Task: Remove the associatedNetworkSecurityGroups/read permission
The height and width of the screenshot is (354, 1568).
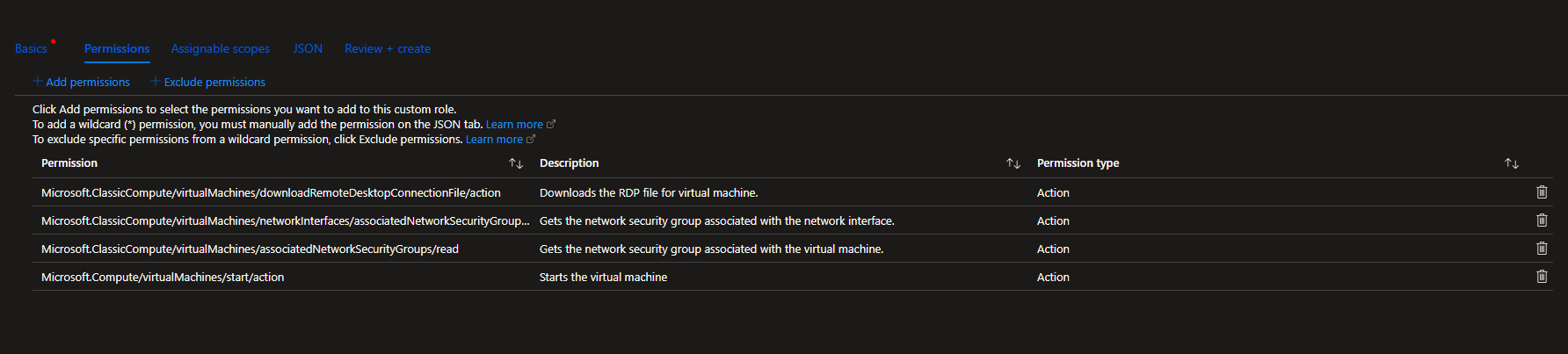Action: click(x=1542, y=249)
